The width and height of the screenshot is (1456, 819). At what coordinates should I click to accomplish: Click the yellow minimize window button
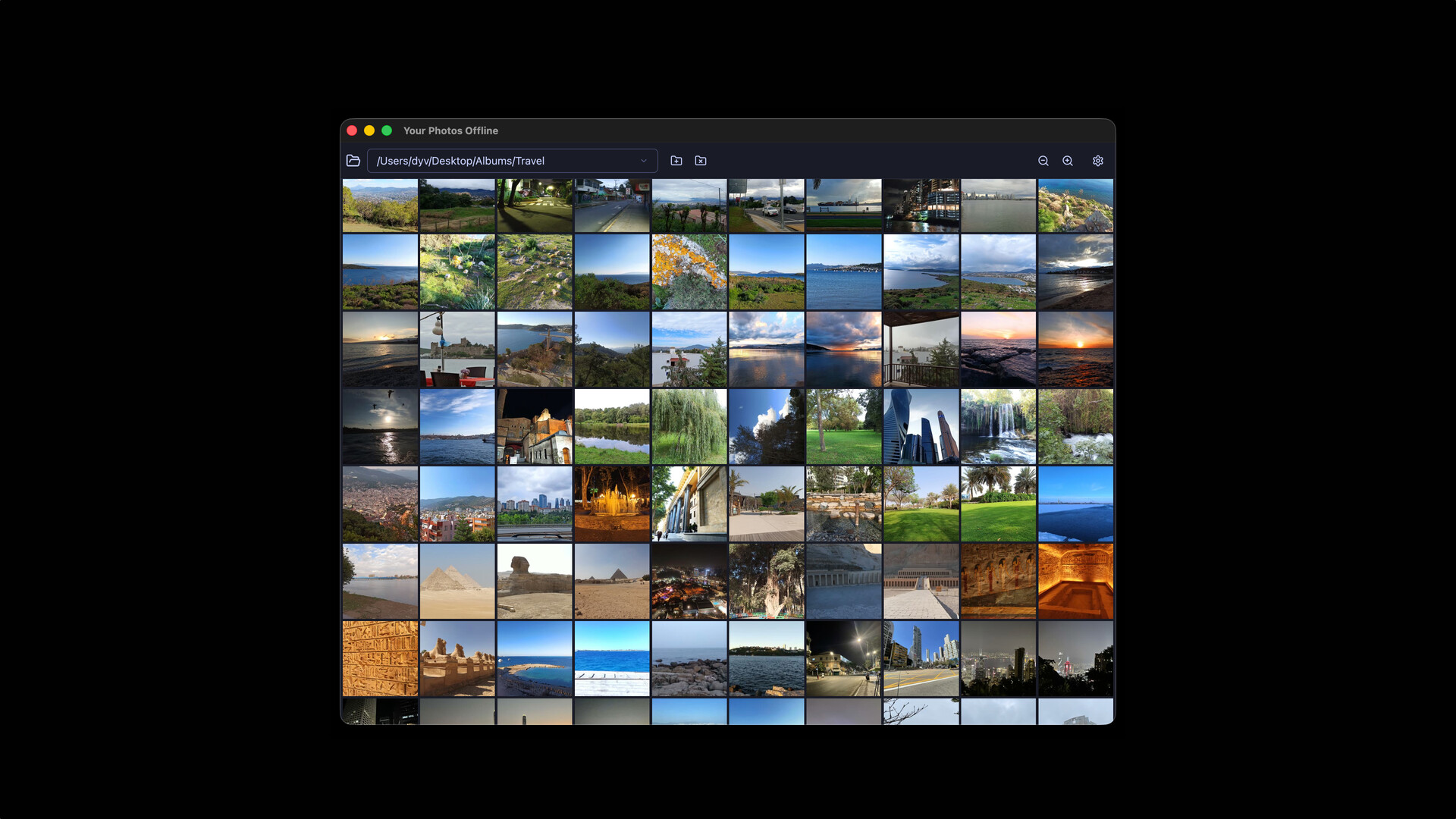click(x=369, y=130)
